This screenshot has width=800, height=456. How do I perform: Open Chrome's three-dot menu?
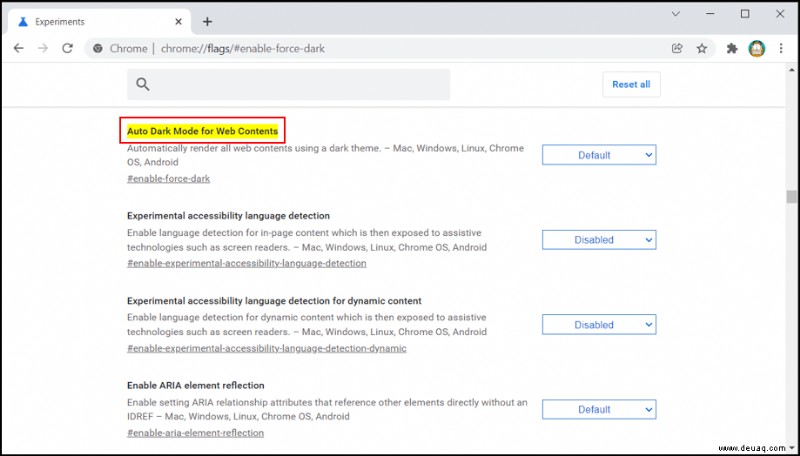pos(781,48)
